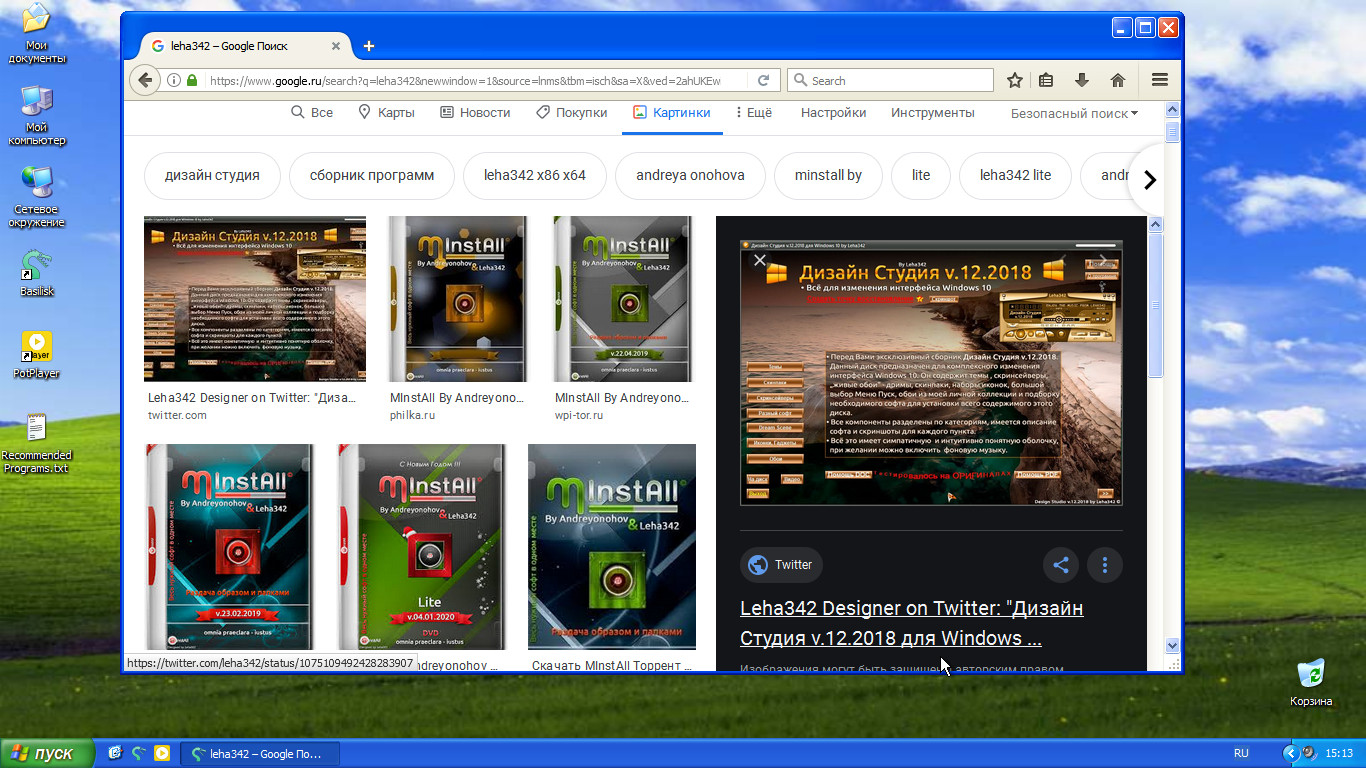The height and width of the screenshot is (768, 1366).
Task: Click the Internet Explorer quick launch icon
Action: point(115,753)
